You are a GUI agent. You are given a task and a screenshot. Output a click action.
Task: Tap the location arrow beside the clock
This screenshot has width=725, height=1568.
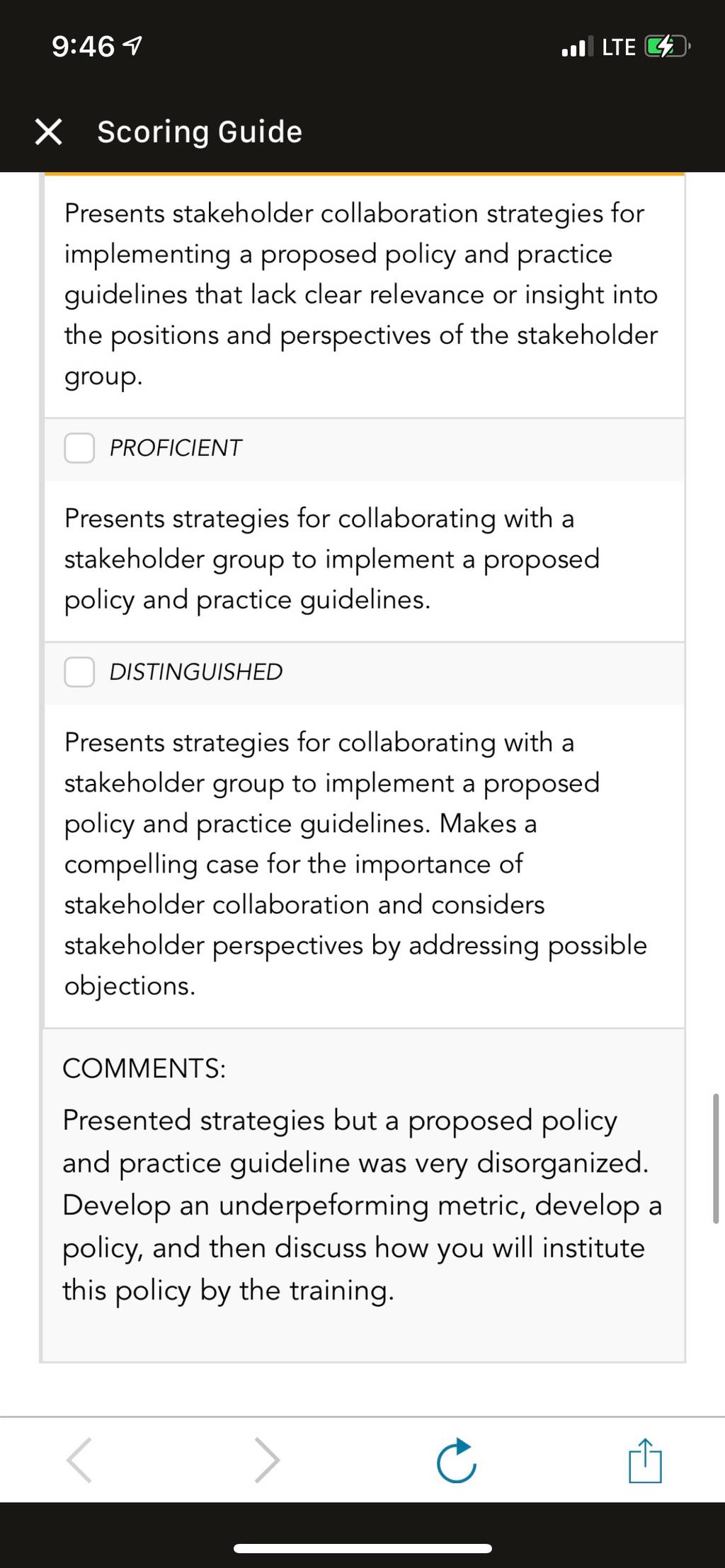[x=132, y=47]
